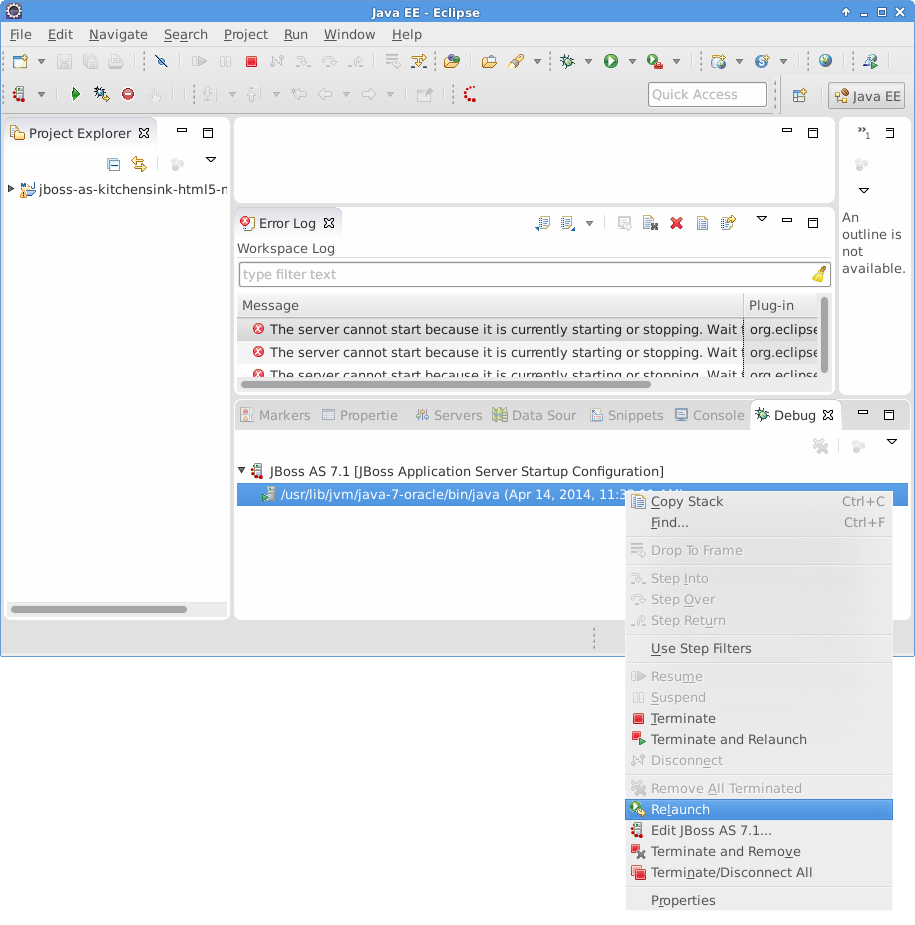
Task: Switch to the Console tab
Action: coord(710,415)
